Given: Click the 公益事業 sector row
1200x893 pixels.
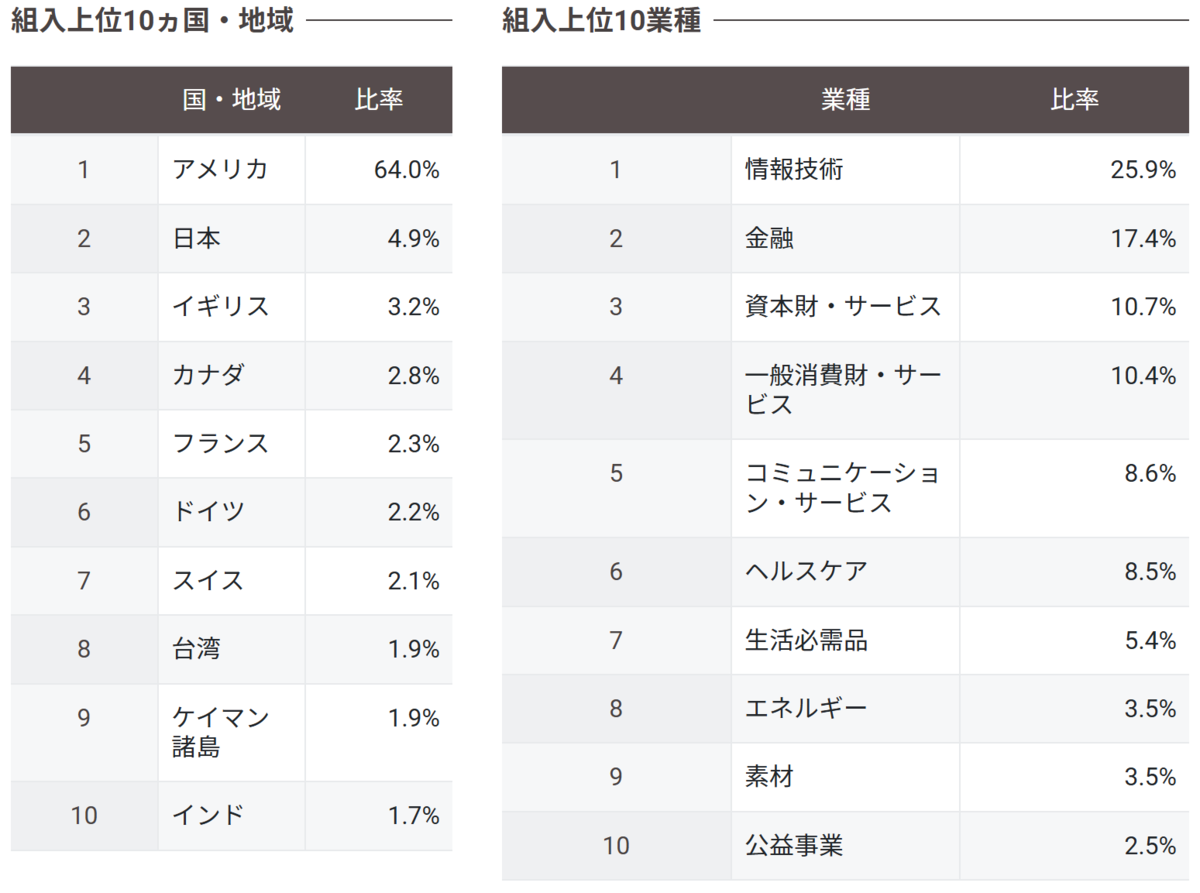Looking at the screenshot, I should 845,846.
